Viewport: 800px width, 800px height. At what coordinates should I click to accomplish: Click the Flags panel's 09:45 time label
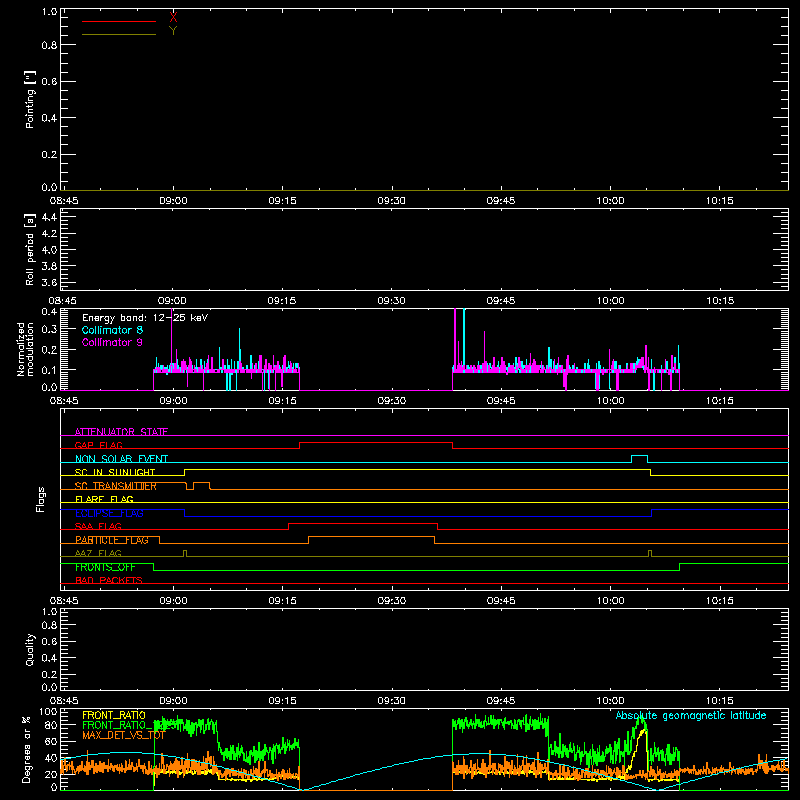(501, 601)
